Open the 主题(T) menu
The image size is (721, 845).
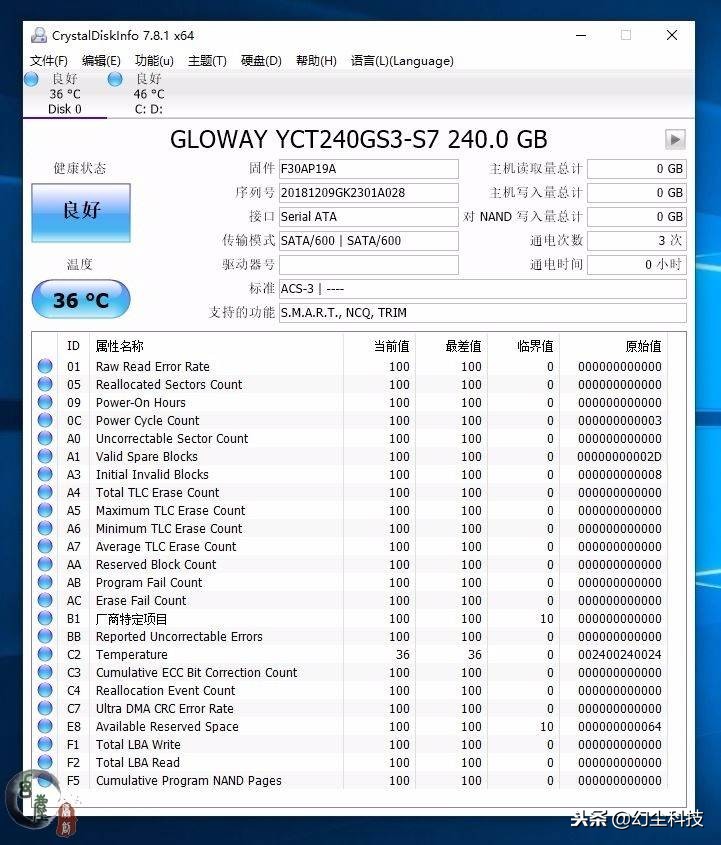pos(207,61)
